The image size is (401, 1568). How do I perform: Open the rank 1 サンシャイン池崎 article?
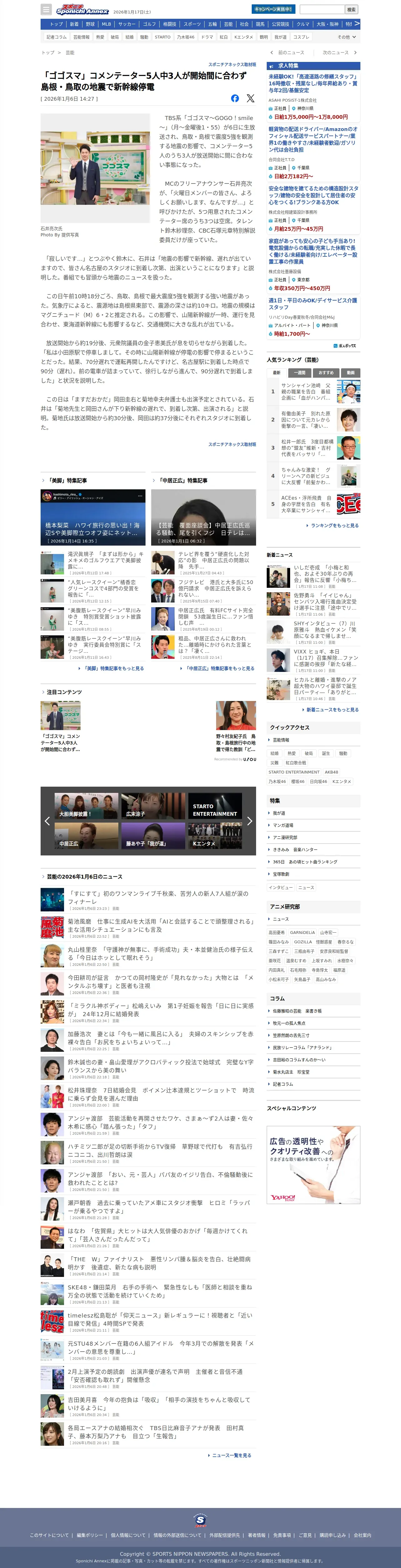[314, 392]
